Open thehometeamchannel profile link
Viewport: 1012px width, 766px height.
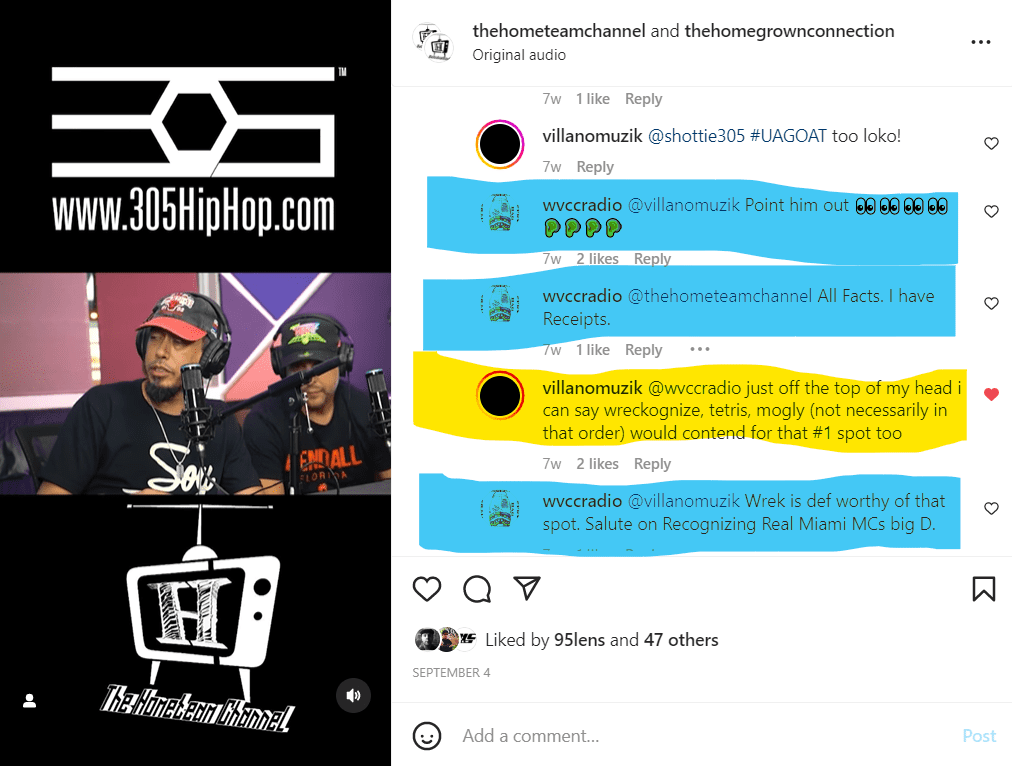tap(559, 31)
